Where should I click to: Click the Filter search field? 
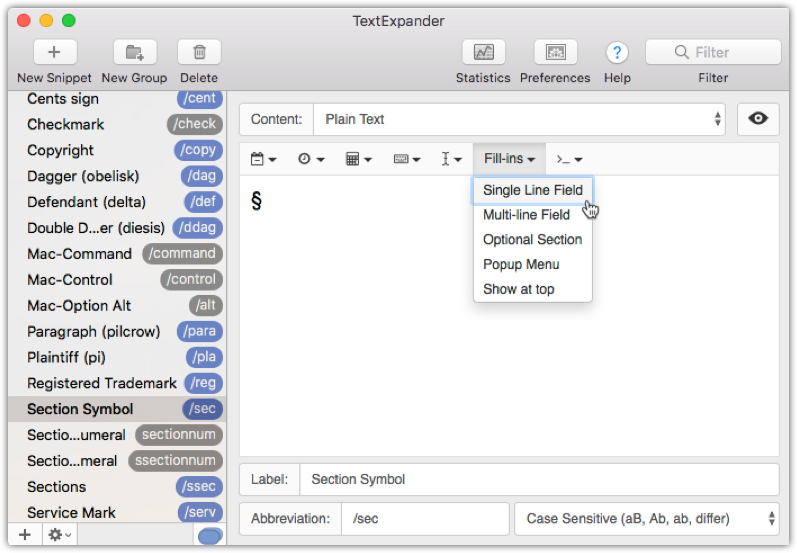pos(713,52)
